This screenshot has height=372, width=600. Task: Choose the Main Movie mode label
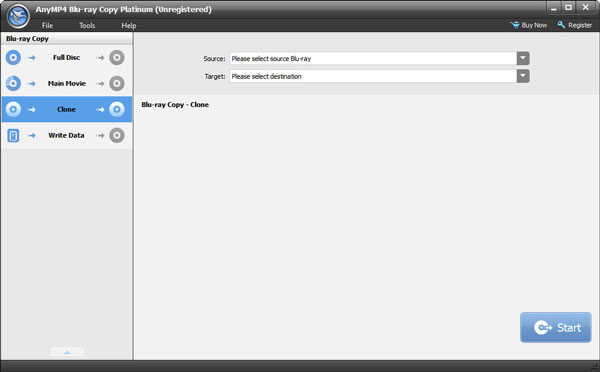click(x=67, y=83)
